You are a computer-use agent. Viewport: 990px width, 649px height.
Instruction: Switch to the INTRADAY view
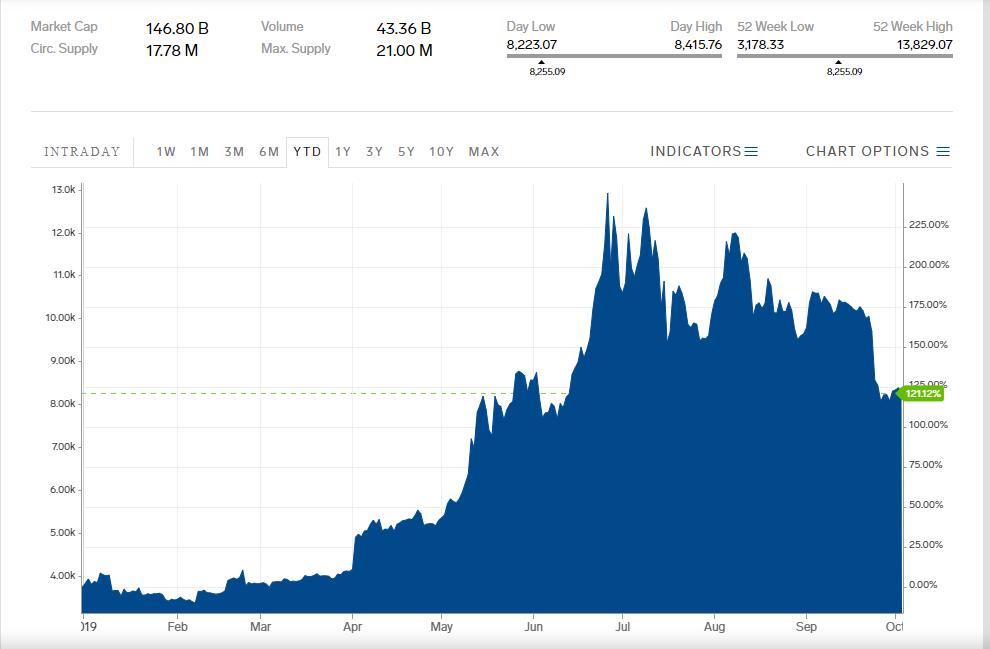(81, 151)
